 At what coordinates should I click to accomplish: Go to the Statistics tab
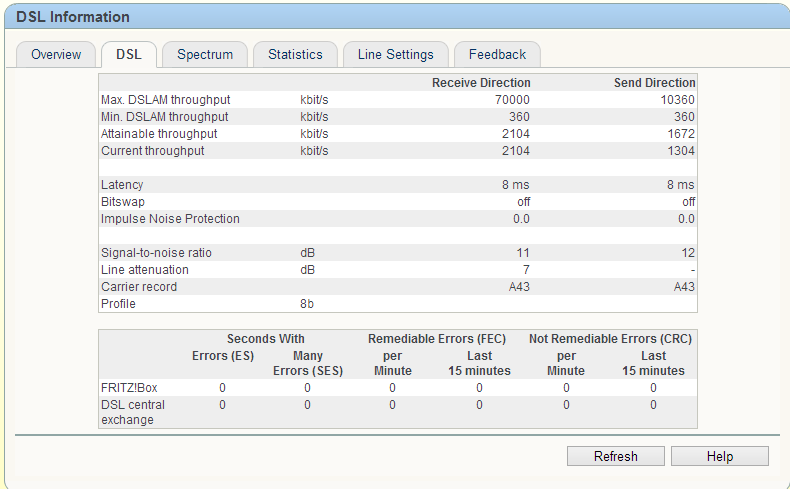point(295,54)
